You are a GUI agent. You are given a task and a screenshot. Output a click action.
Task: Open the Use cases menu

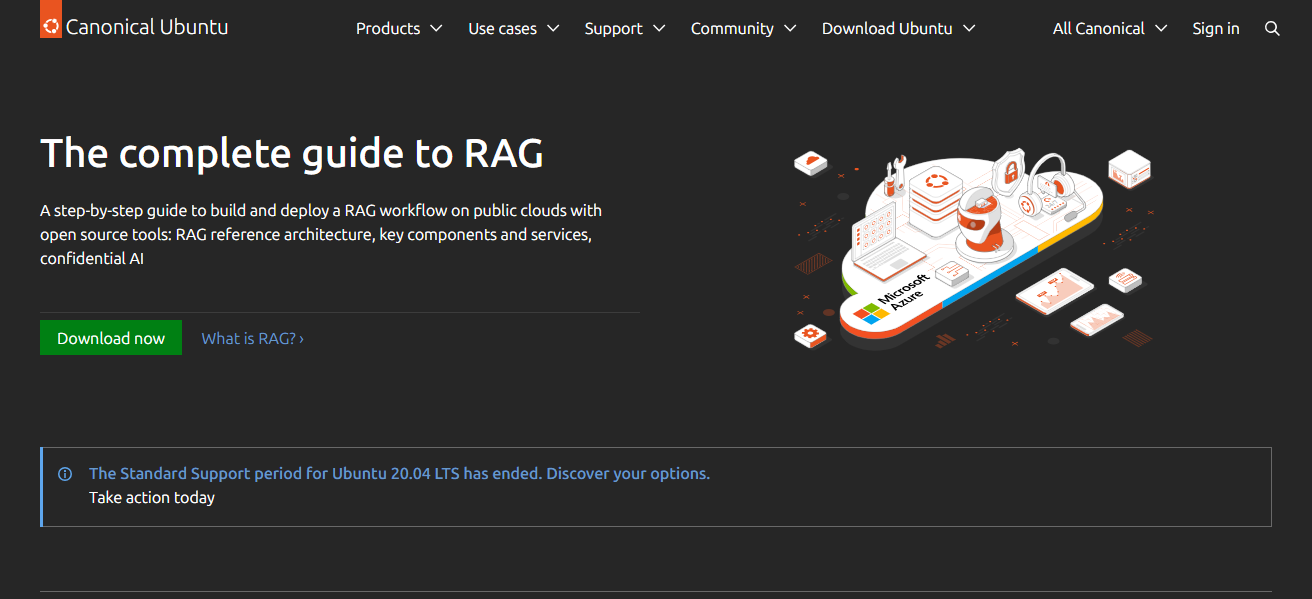[x=514, y=29]
